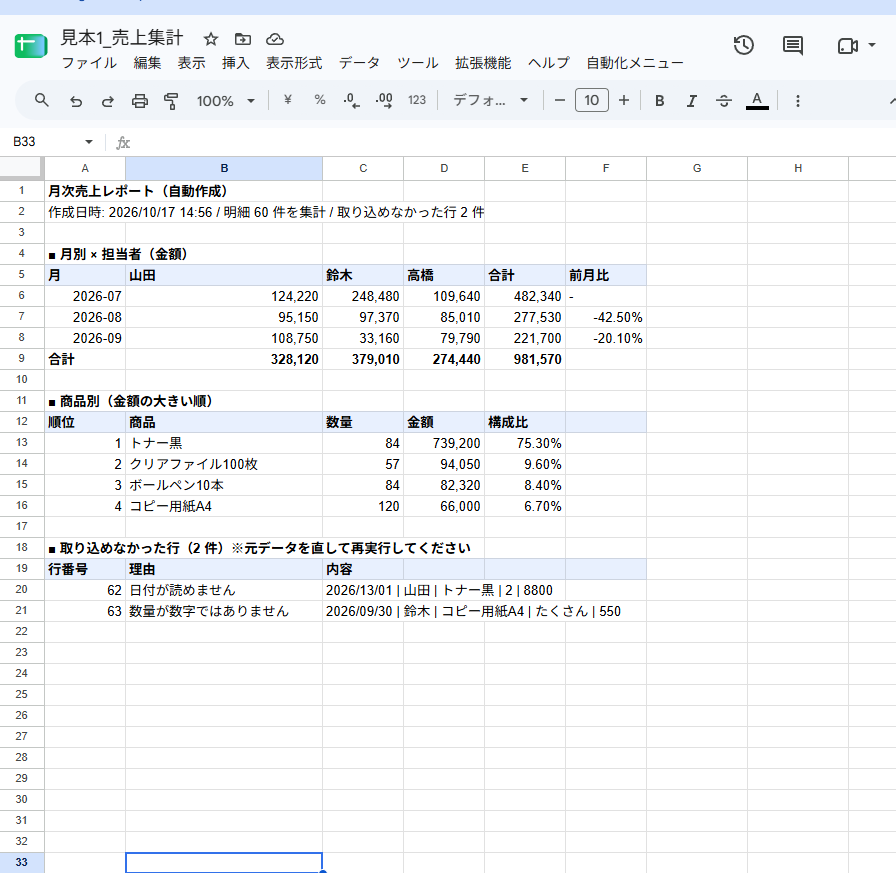This screenshot has width=896, height=873.
Task: Apply percent format
Action: (319, 101)
